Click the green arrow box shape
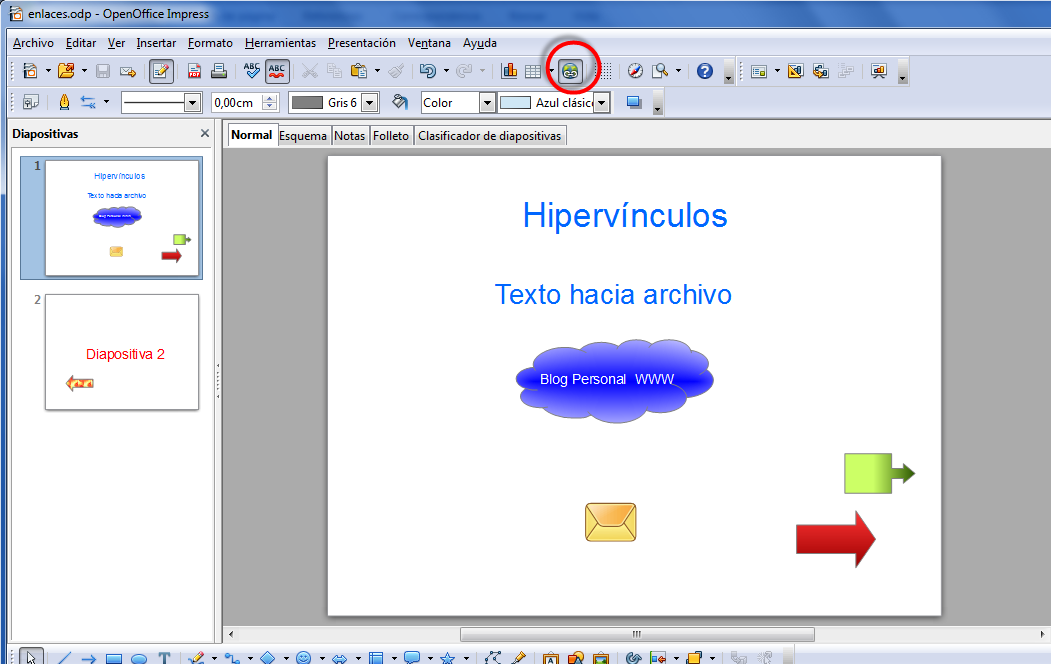 pos(879,474)
